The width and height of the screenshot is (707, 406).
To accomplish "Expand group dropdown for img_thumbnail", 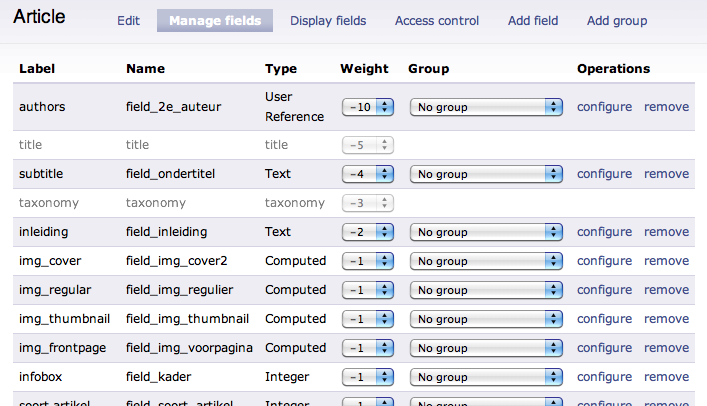I will tap(486, 319).
